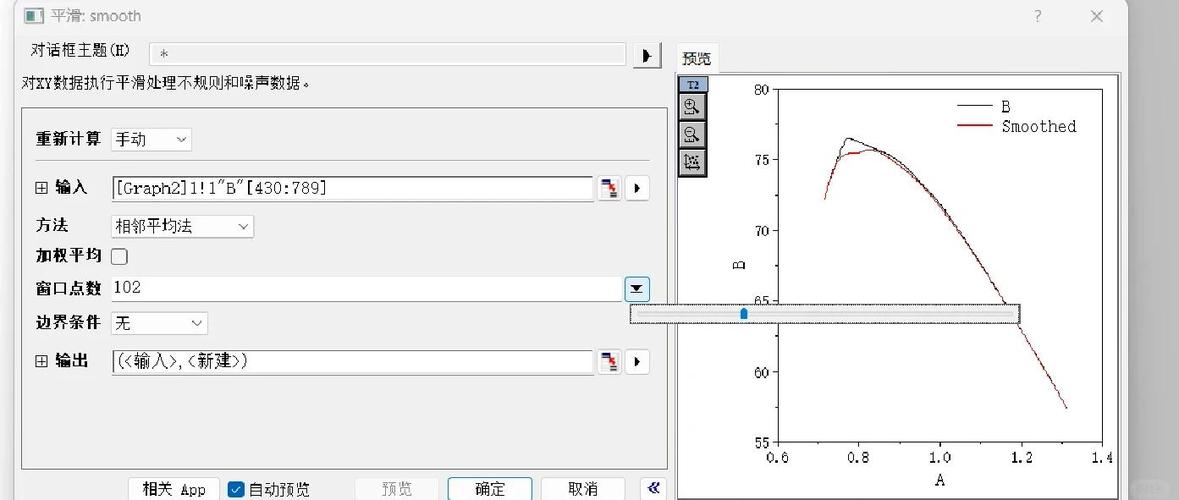Click the 边界条件 label
Viewport: 1179px width, 500px height.
coord(68,323)
